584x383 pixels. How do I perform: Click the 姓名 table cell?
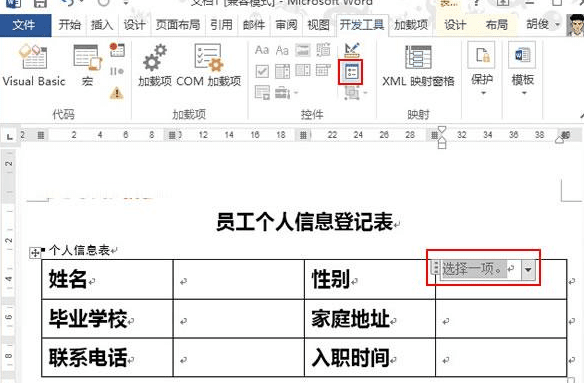tap(107, 279)
